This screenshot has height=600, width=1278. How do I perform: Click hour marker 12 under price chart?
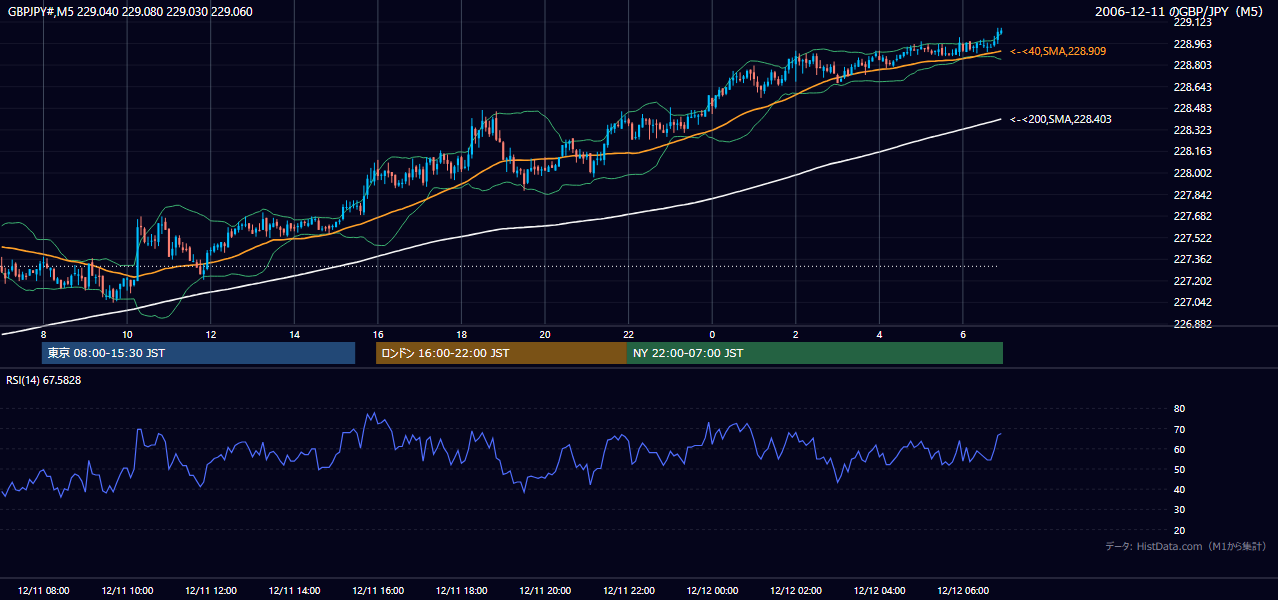click(211, 333)
